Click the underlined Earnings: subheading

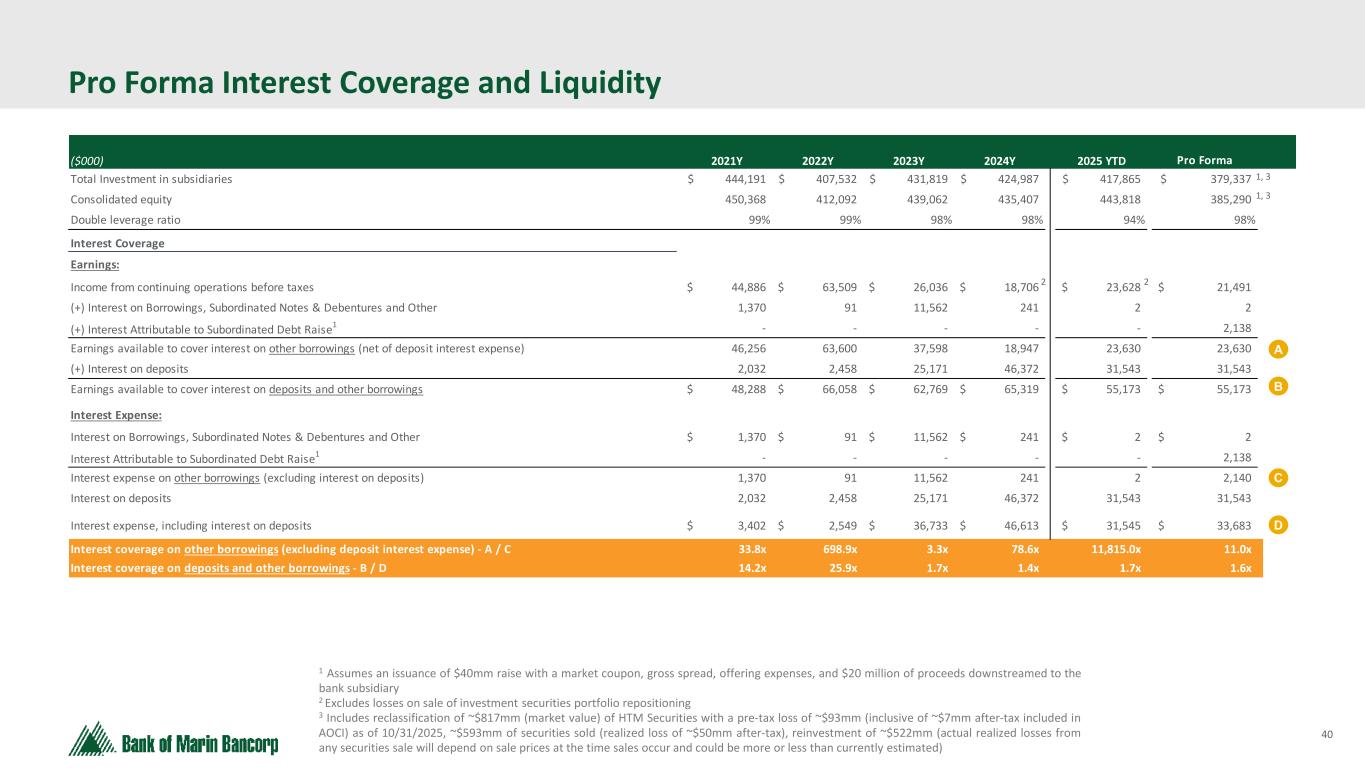95,265
